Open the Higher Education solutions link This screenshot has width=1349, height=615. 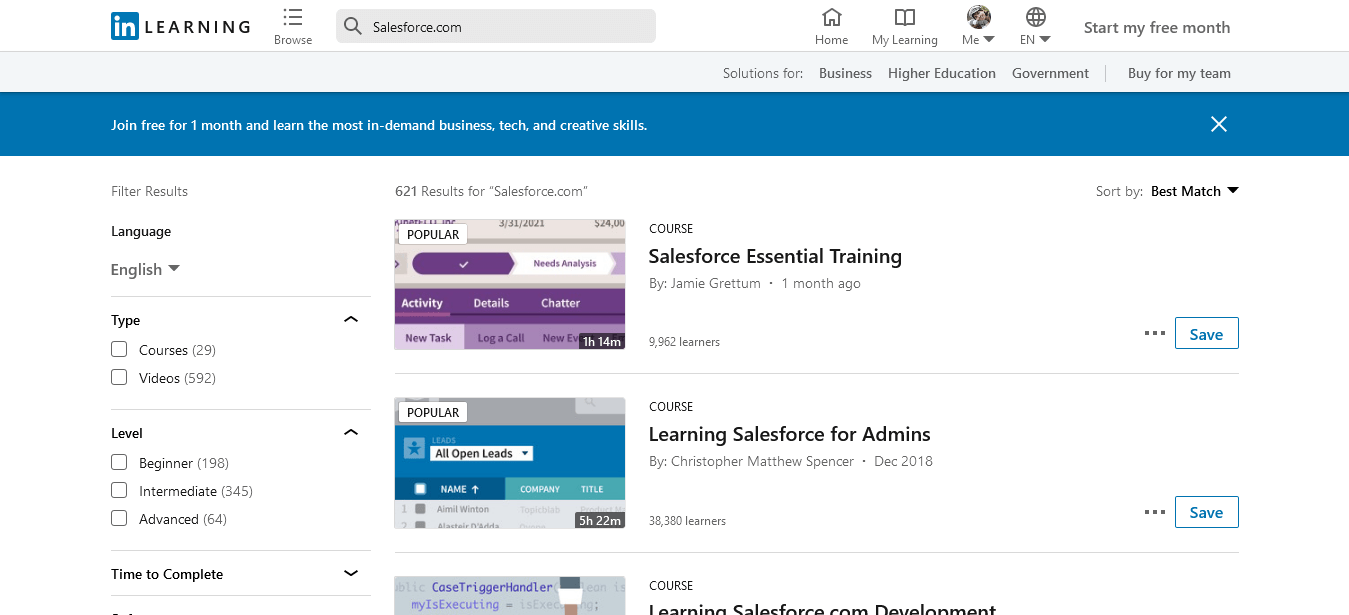point(941,73)
